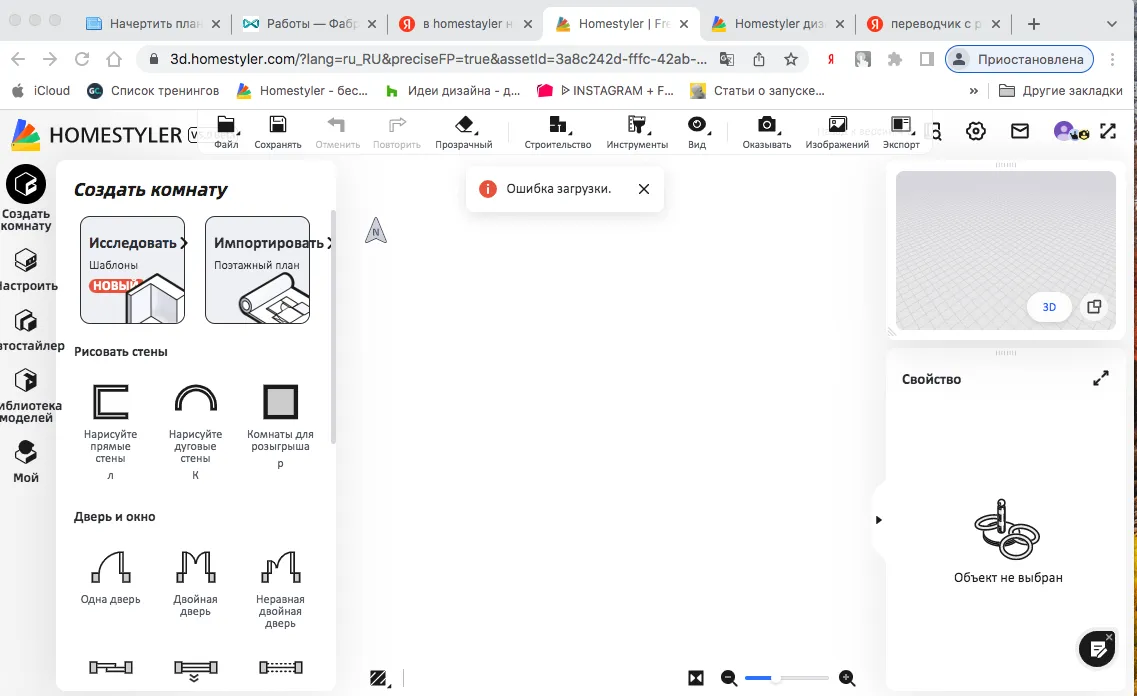
Task: Pick the single door icon
Action: click(x=110, y=567)
